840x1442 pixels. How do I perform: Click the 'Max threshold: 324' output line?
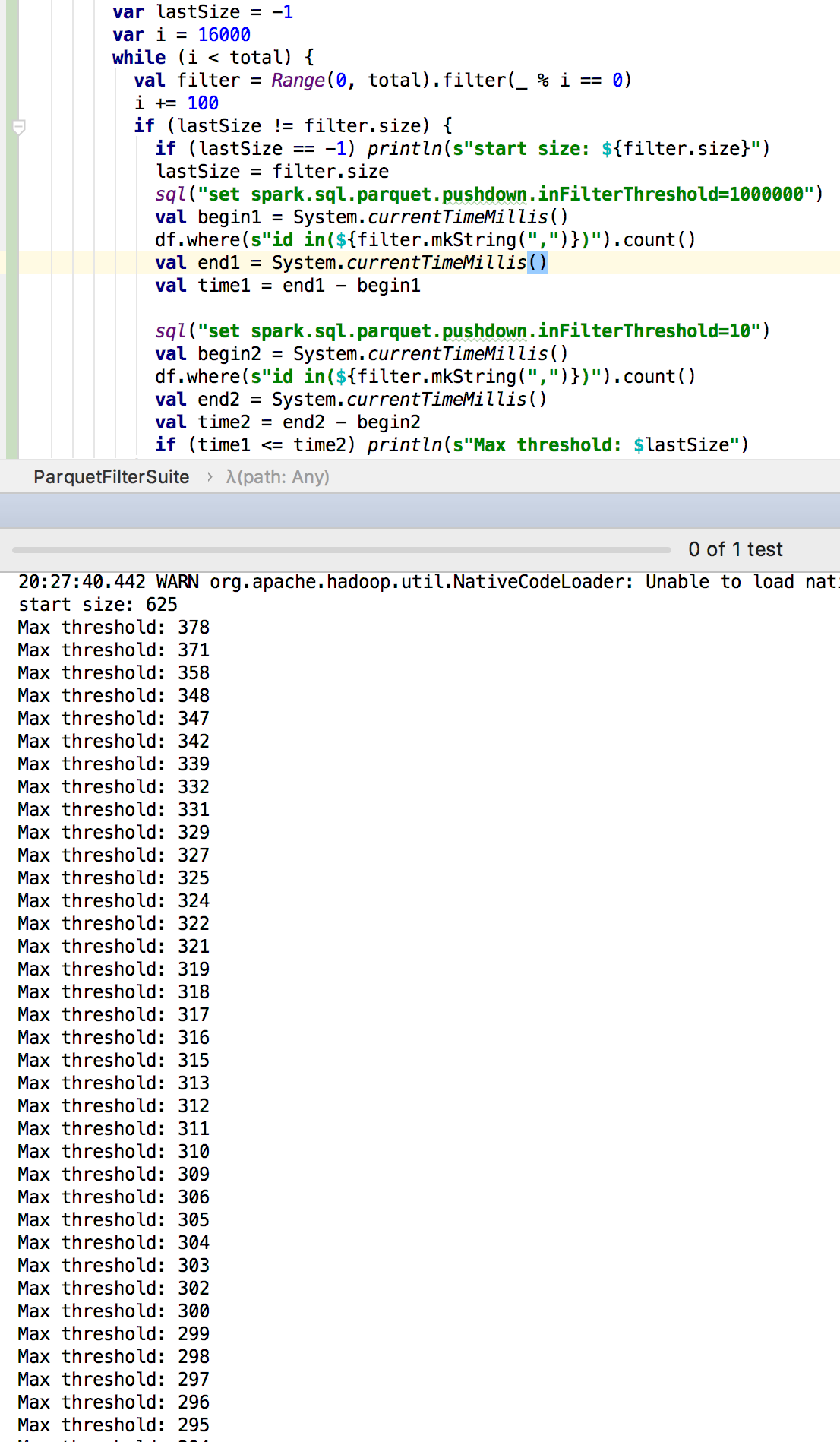tap(114, 901)
